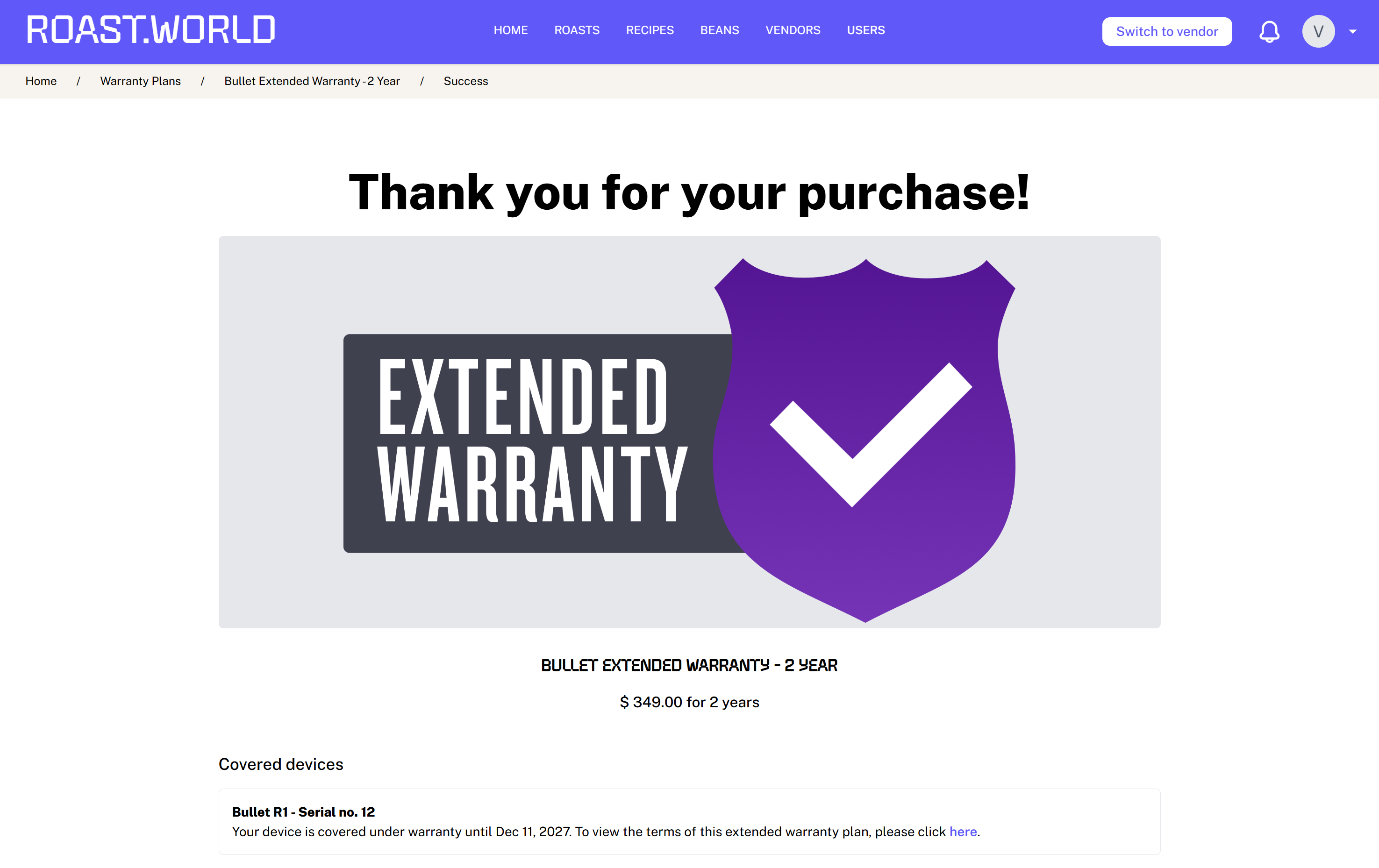The width and height of the screenshot is (1379, 868).
Task: Open the notifications bell
Action: point(1269,31)
